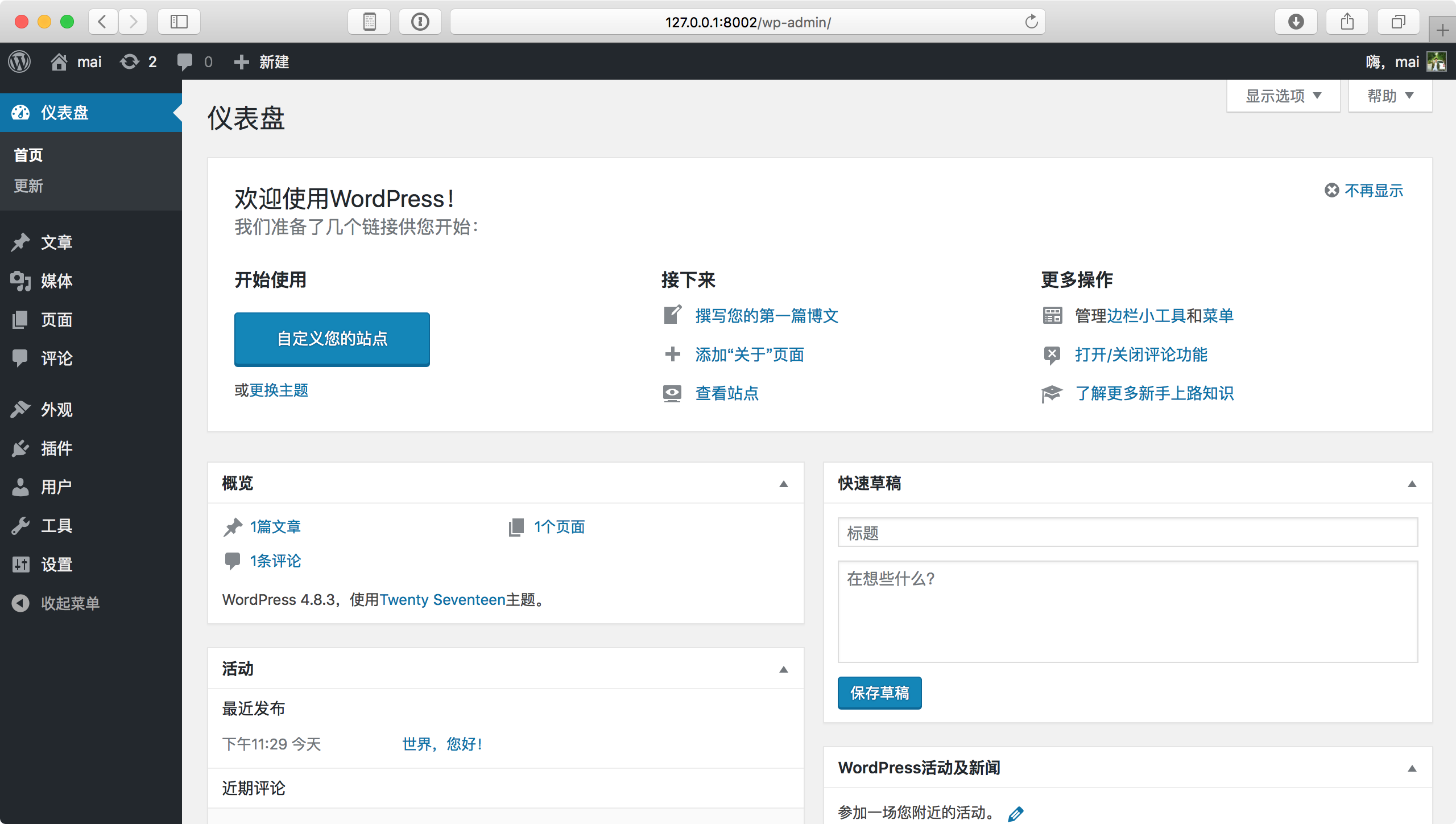
Task: Click the 自定义您的站点 button
Action: [x=332, y=339]
